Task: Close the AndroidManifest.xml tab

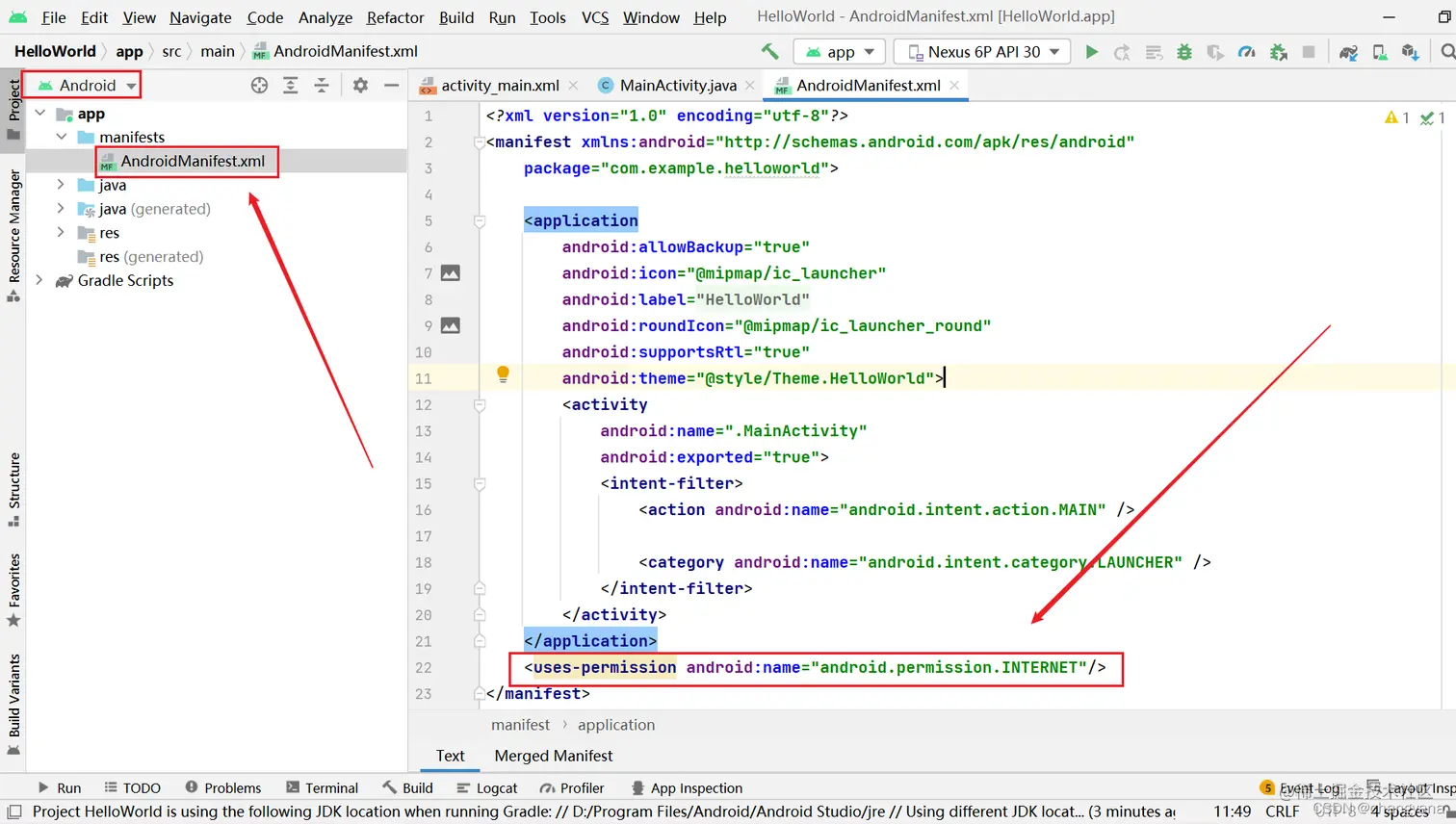Action: click(954, 86)
